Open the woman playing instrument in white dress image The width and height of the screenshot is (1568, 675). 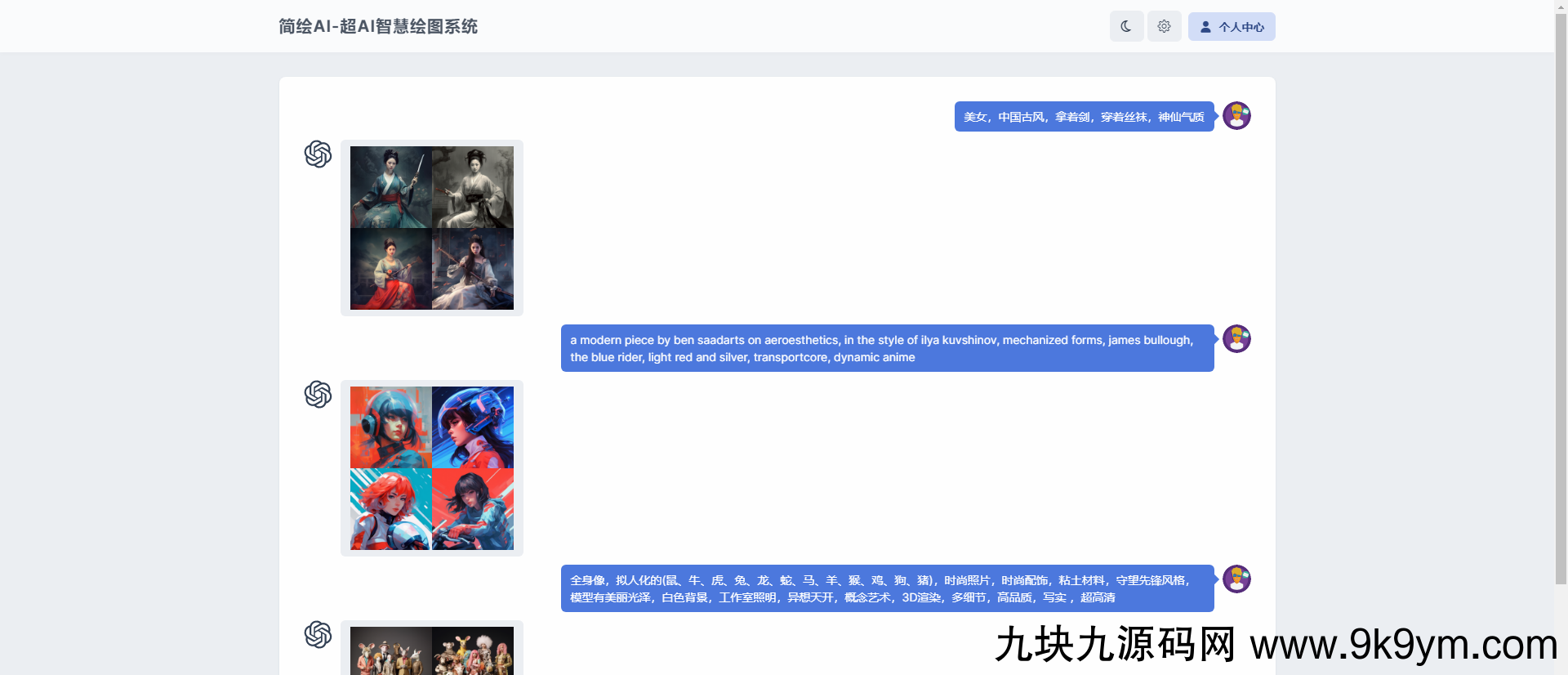point(473,269)
